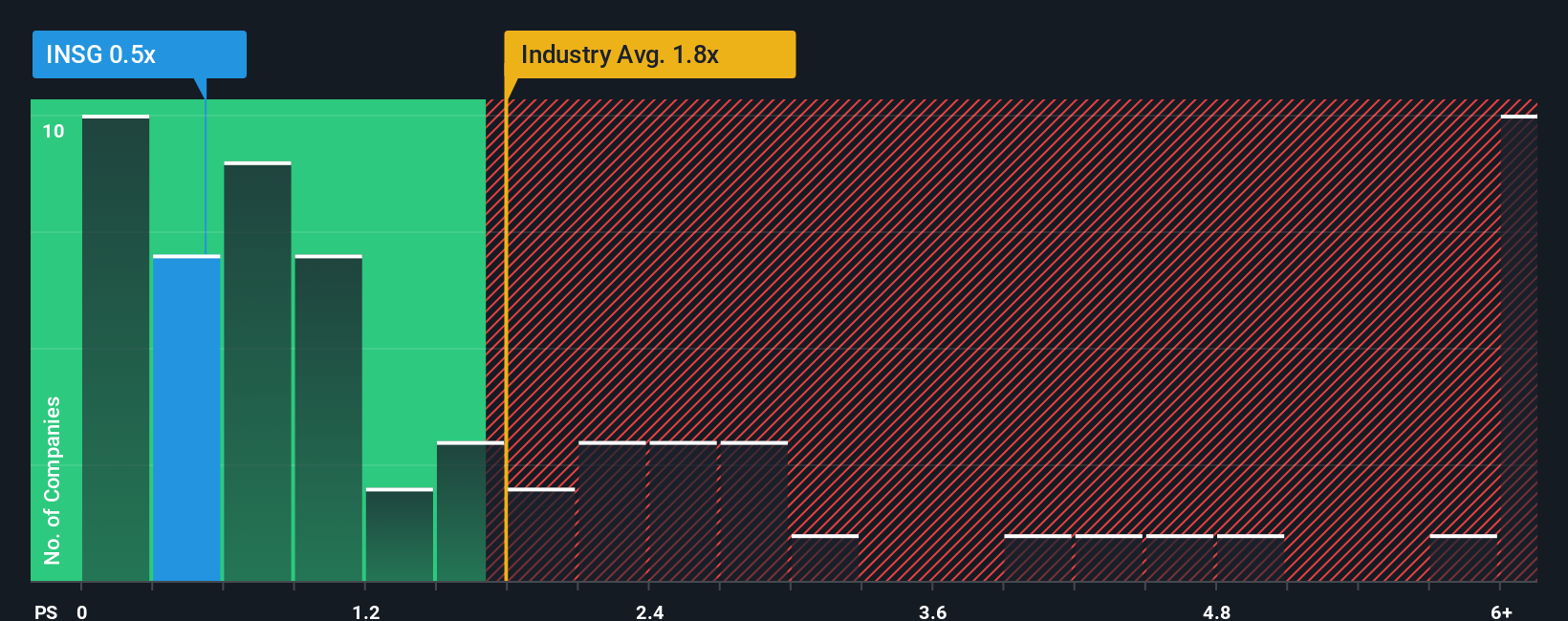Click the Industry Avg. 1.8x yellow label
The height and width of the screenshot is (621, 1568).
click(650, 54)
